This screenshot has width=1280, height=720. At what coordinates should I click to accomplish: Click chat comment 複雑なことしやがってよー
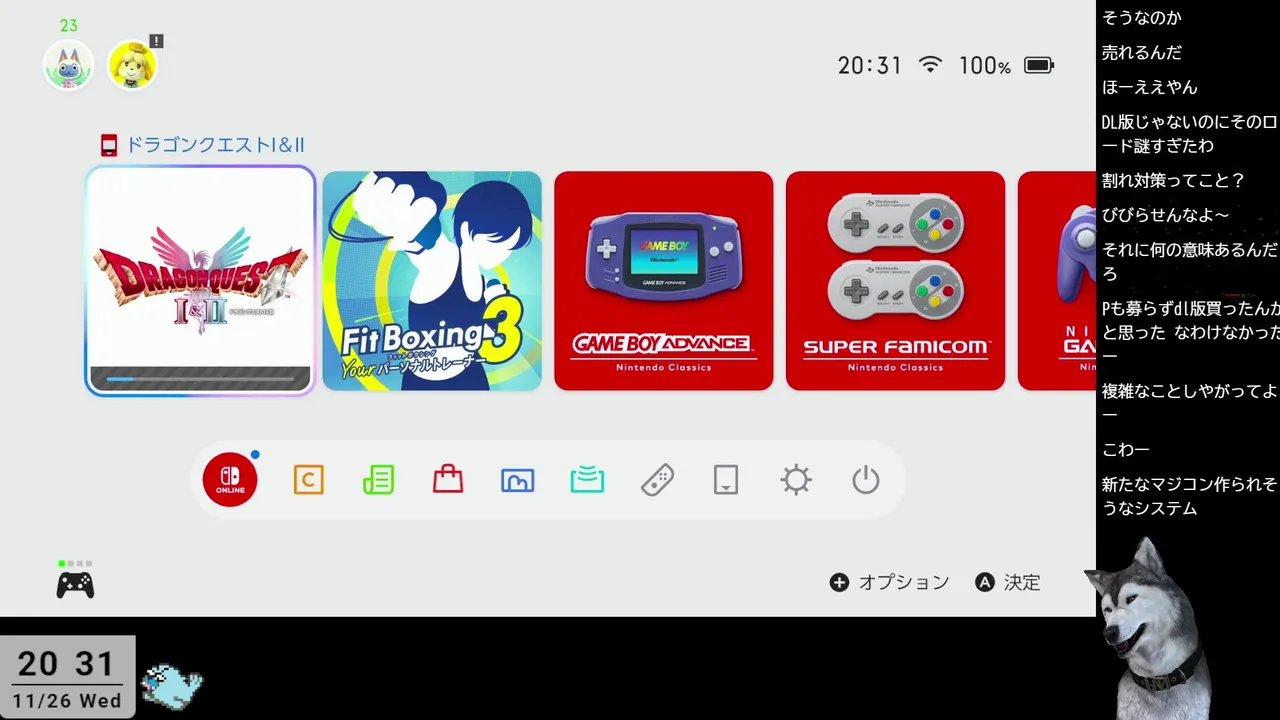(x=1189, y=402)
